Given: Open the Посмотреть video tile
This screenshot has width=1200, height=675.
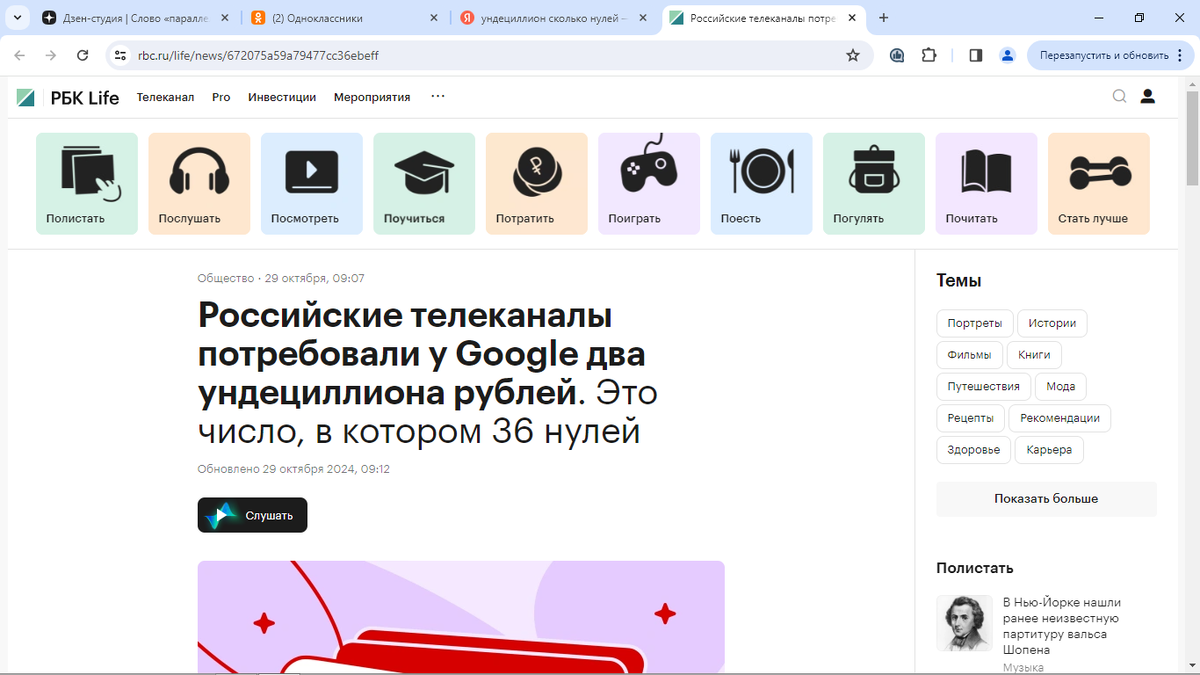Looking at the screenshot, I should click(312, 184).
